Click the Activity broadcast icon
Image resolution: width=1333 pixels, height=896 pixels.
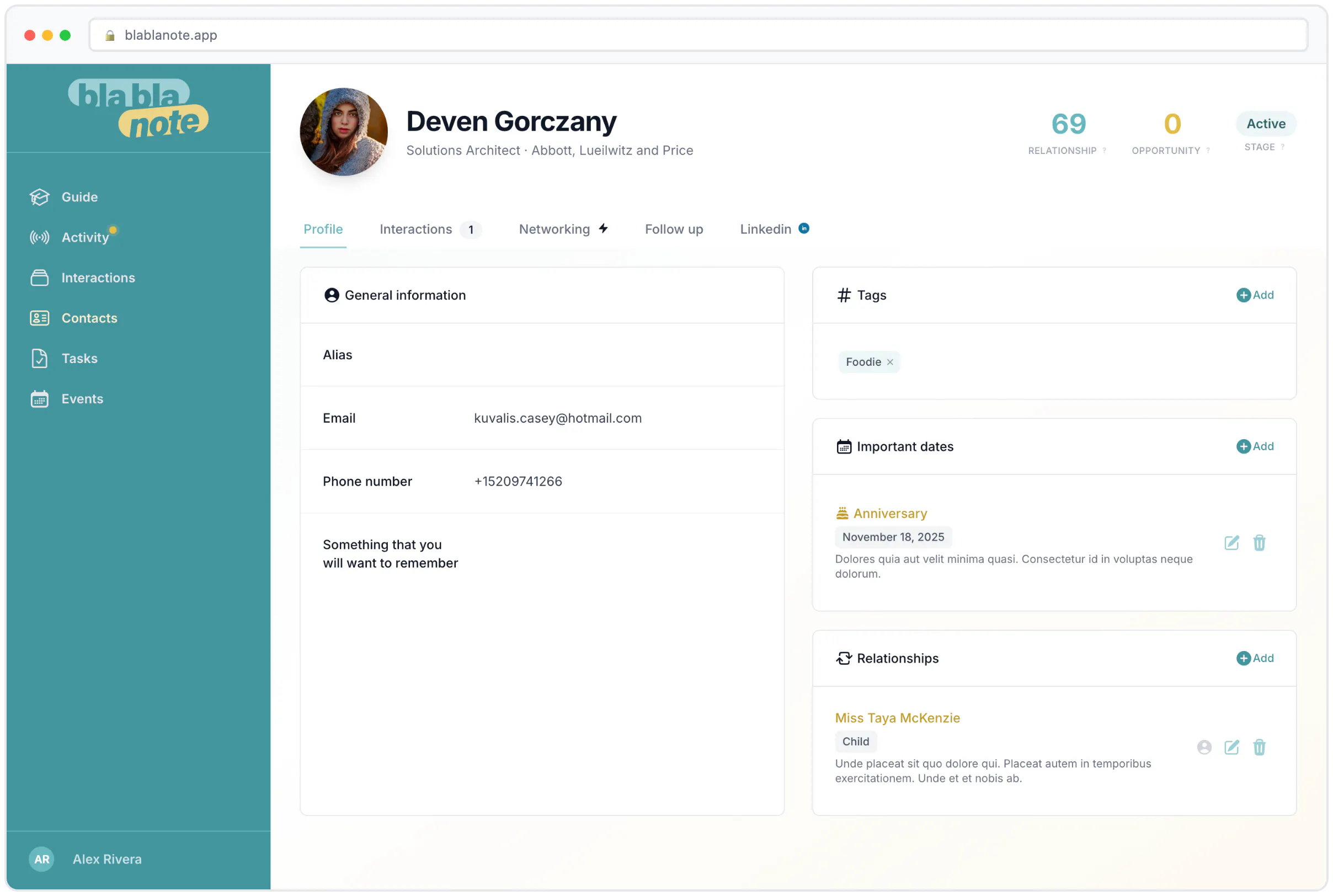[x=39, y=237]
